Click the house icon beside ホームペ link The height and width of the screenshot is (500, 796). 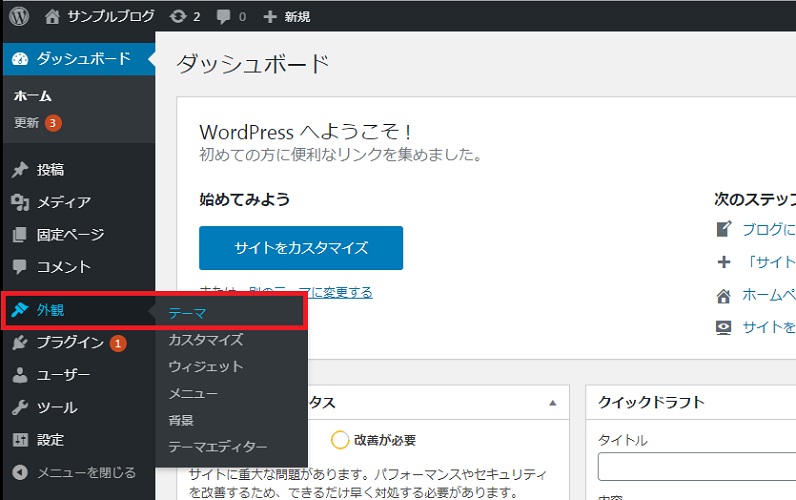[x=723, y=295]
